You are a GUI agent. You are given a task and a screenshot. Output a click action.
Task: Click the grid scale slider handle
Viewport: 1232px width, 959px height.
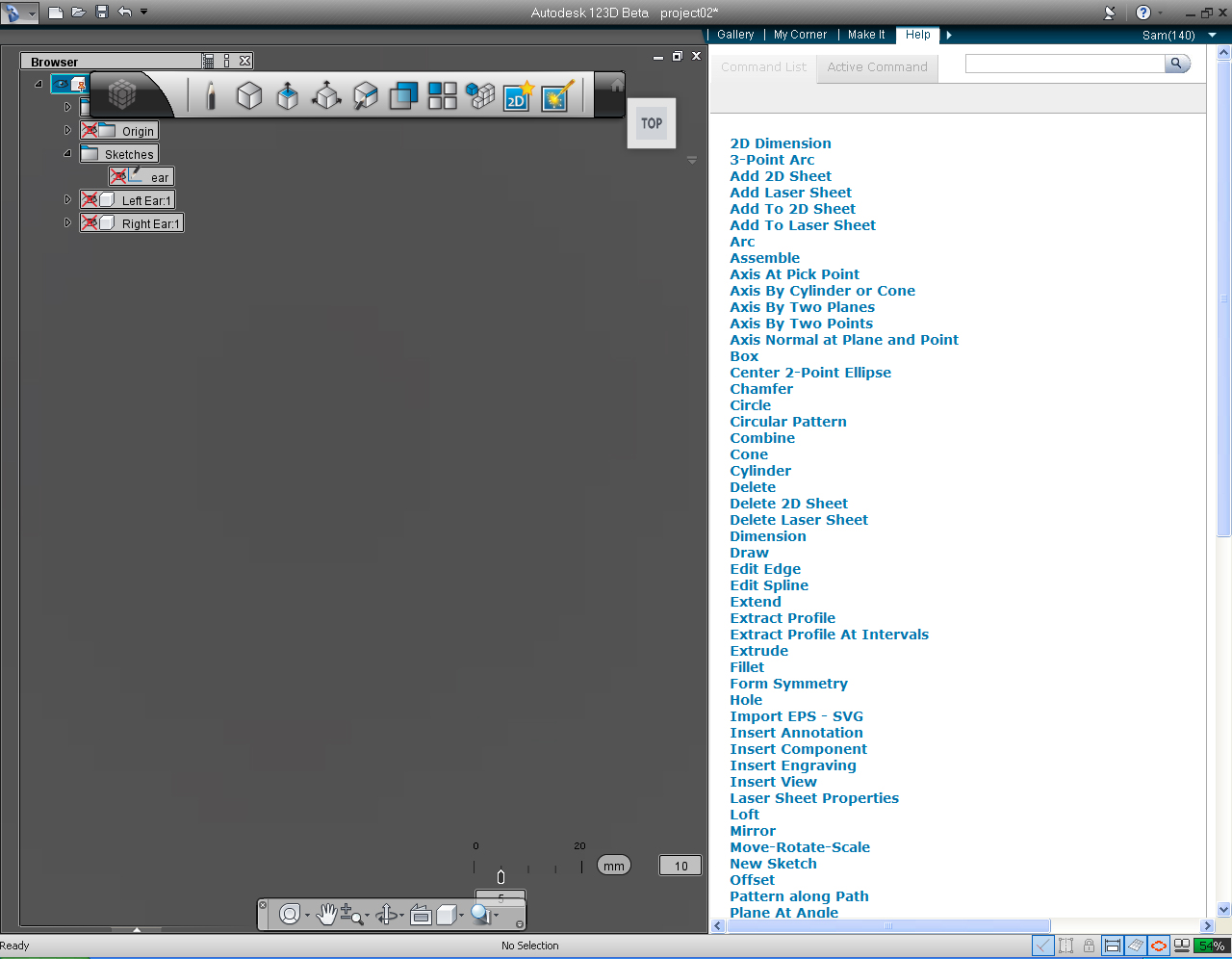(x=500, y=877)
